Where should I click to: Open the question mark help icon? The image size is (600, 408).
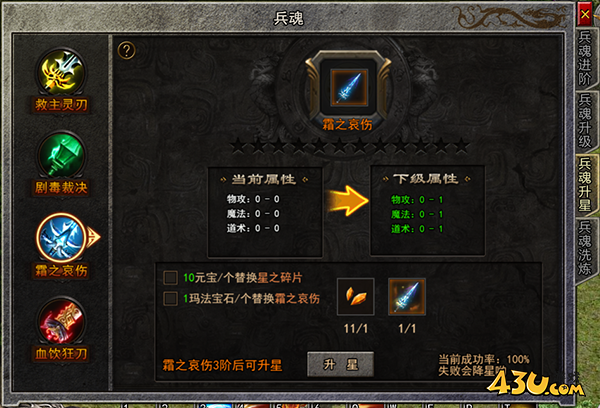(x=126, y=50)
